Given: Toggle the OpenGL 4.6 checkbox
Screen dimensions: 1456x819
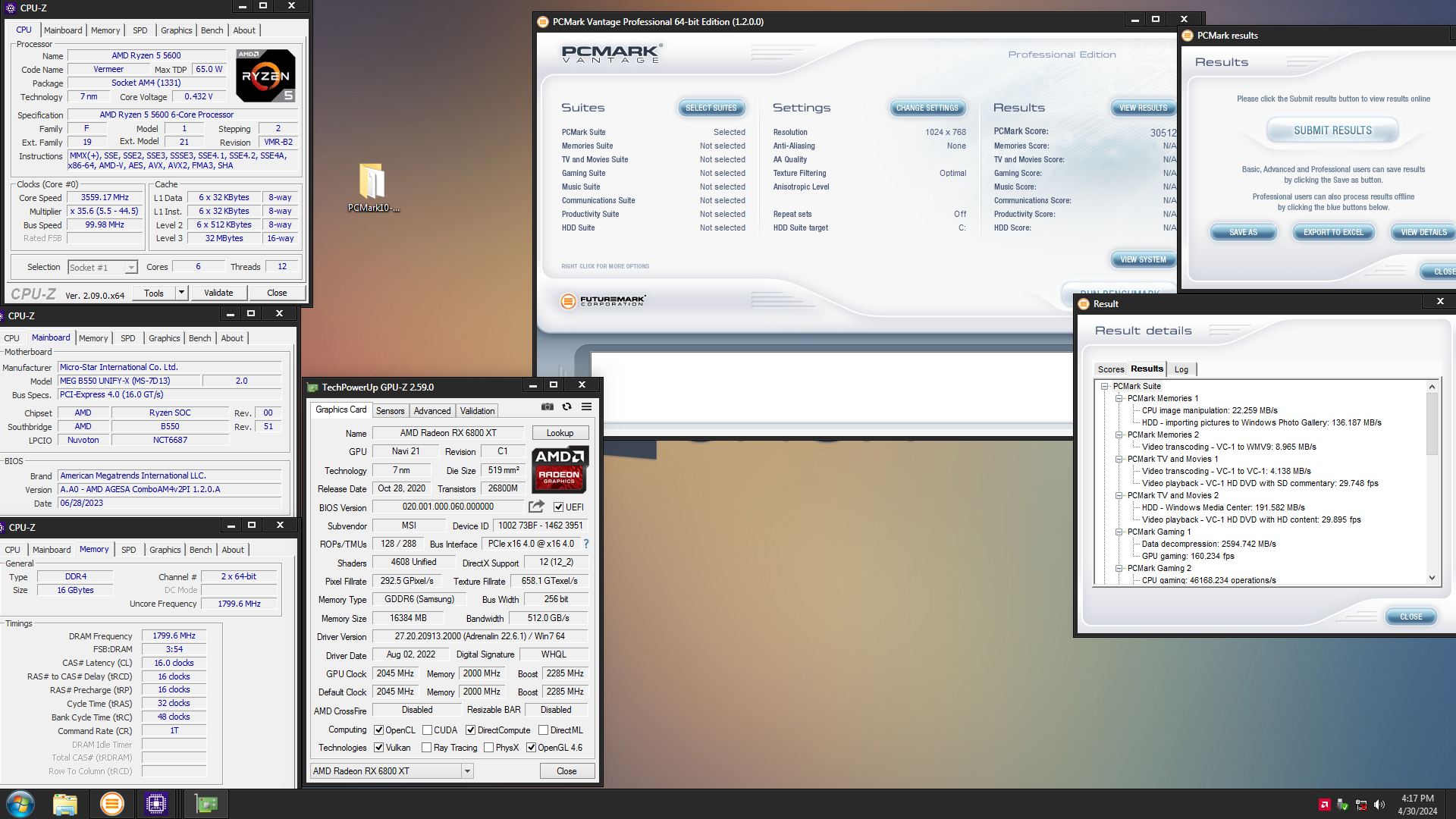Looking at the screenshot, I should coord(531,748).
